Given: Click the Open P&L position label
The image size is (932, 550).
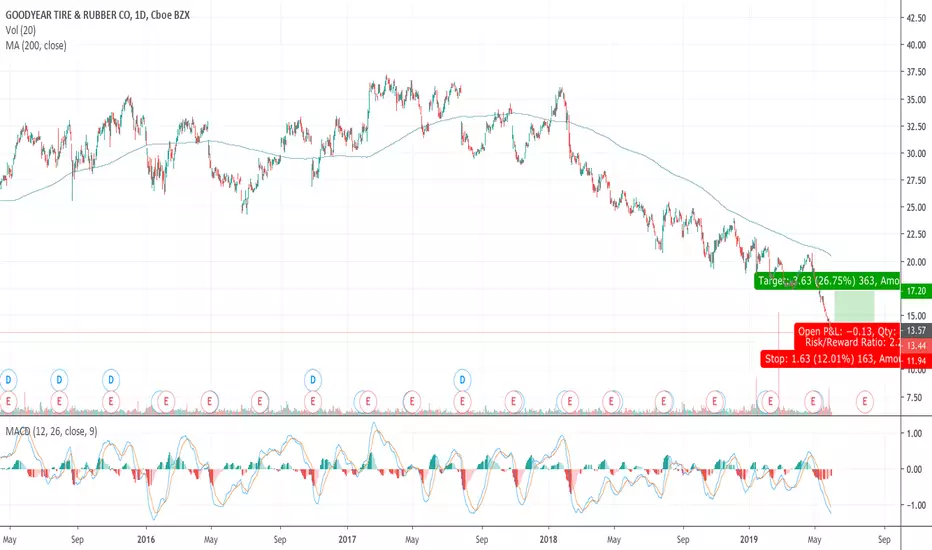Looking at the screenshot, I should point(847,332).
